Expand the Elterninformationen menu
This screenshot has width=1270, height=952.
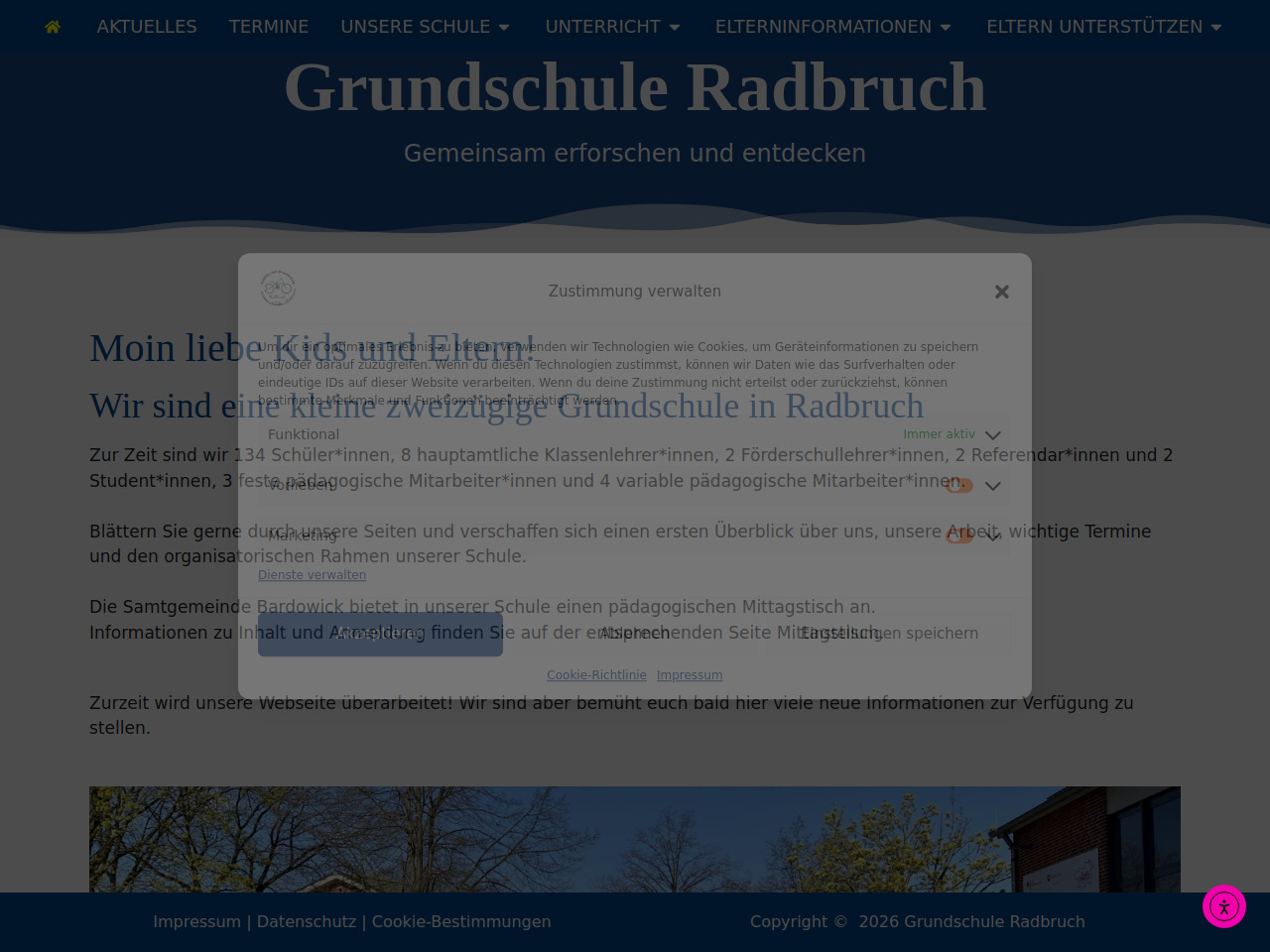click(x=833, y=27)
